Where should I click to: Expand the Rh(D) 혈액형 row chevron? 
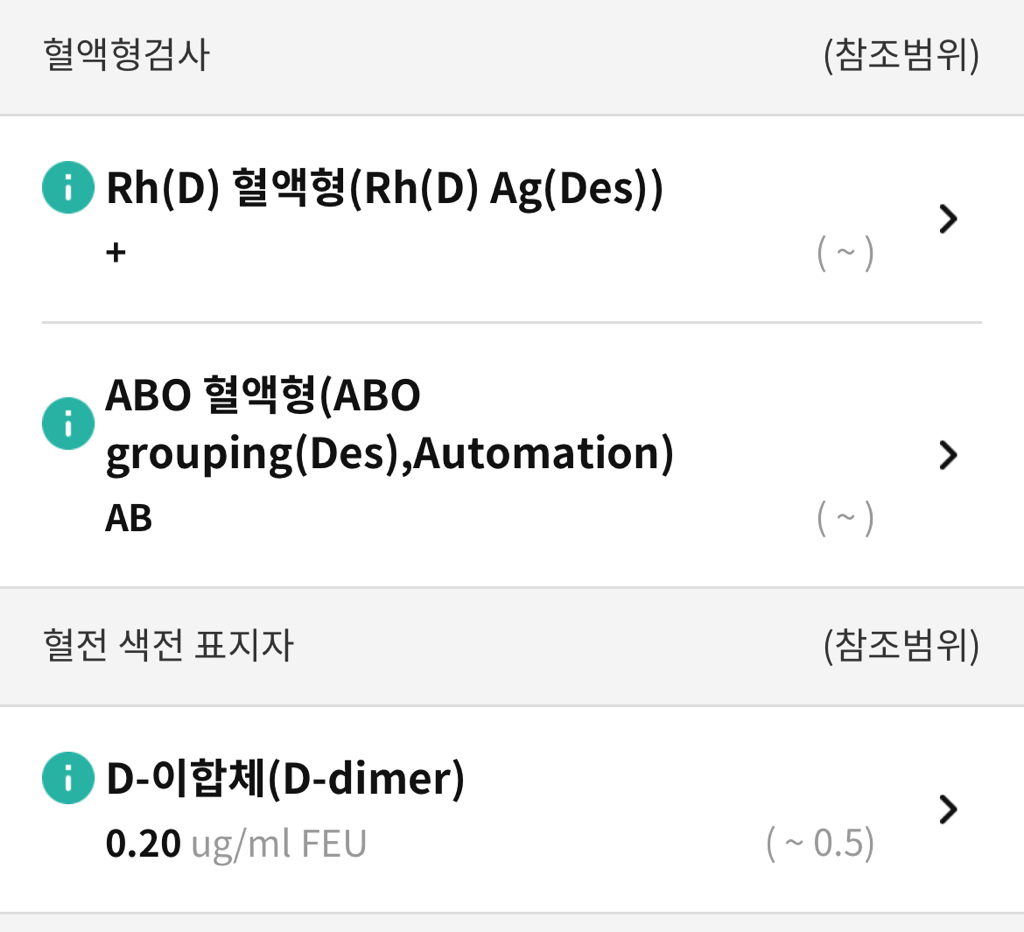949,219
